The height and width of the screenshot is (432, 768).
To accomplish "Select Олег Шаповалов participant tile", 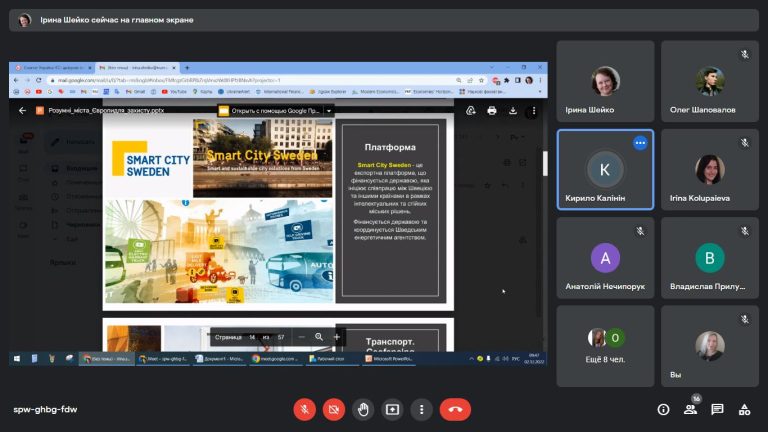I will pyautogui.click(x=710, y=81).
